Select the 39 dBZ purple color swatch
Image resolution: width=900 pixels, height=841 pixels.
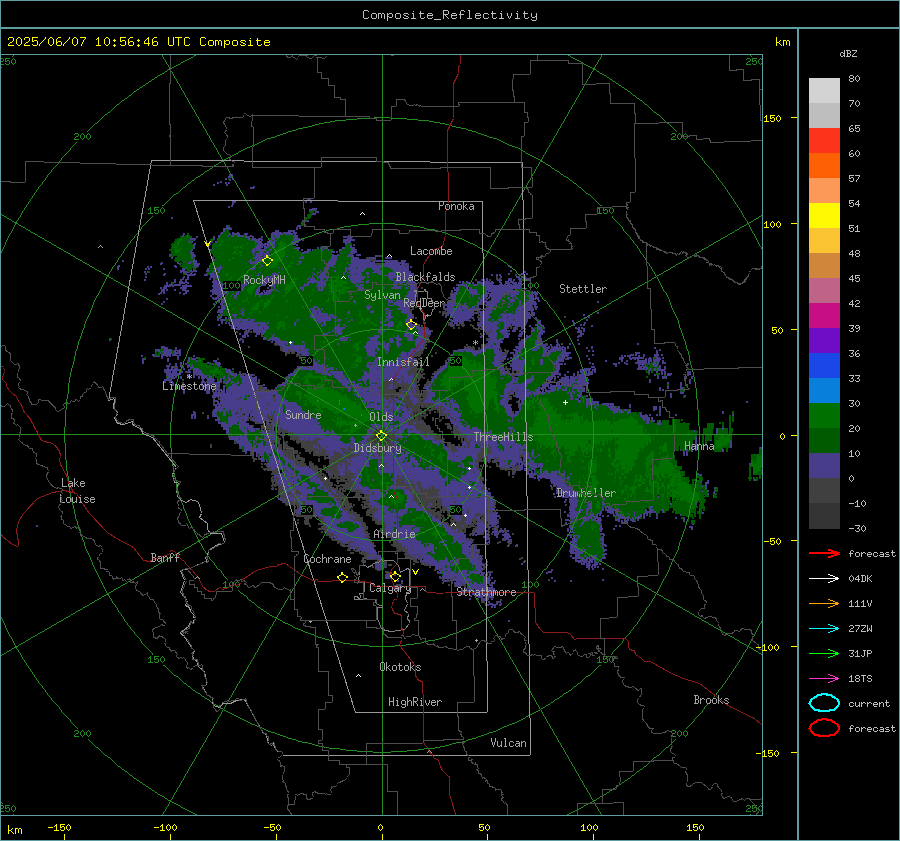pos(824,340)
